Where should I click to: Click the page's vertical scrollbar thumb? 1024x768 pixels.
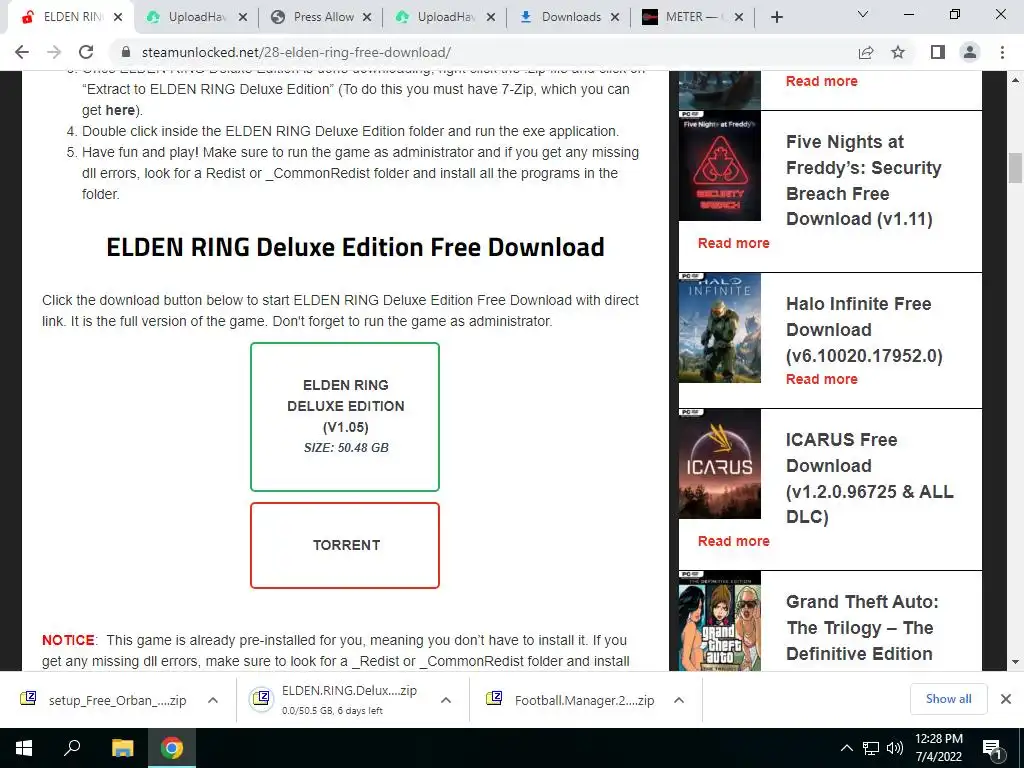click(x=1015, y=168)
